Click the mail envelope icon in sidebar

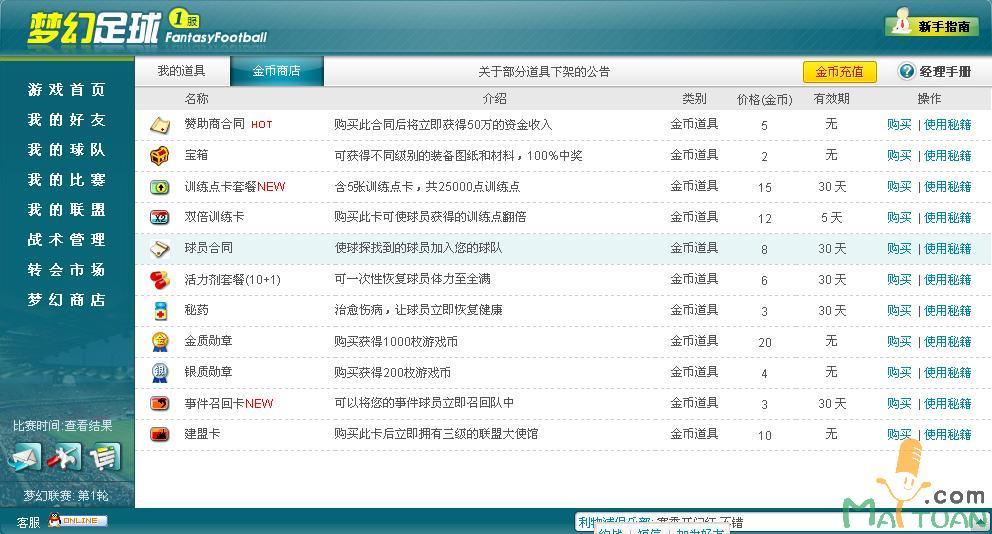(x=25, y=458)
